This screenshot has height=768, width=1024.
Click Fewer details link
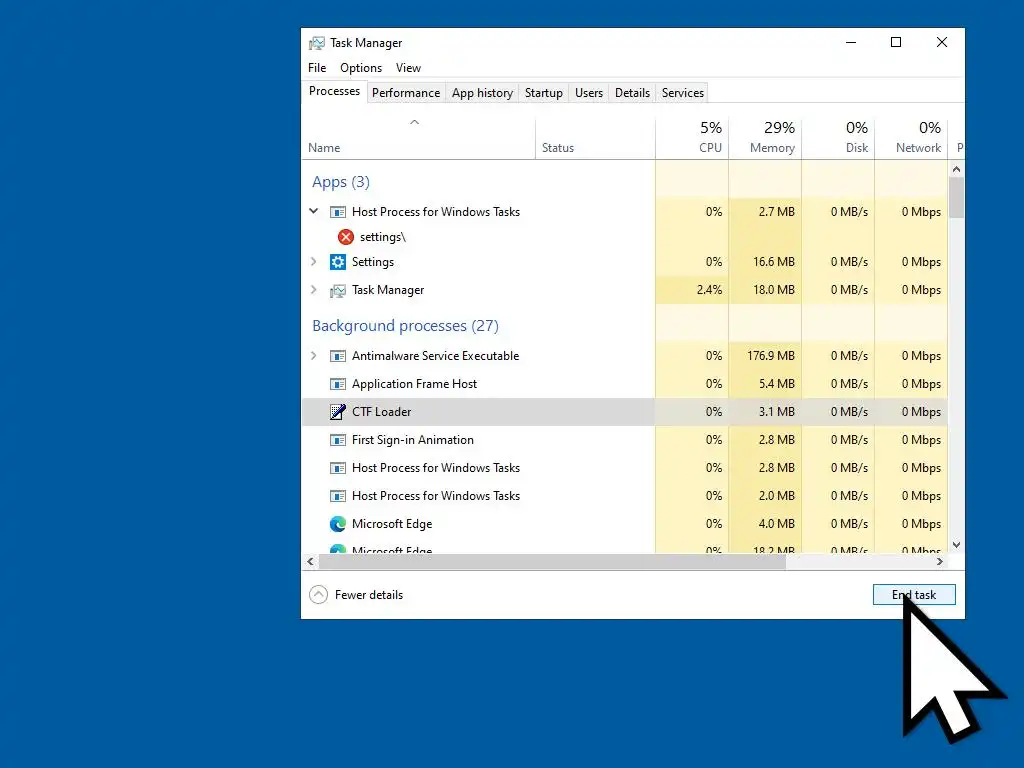(368, 595)
